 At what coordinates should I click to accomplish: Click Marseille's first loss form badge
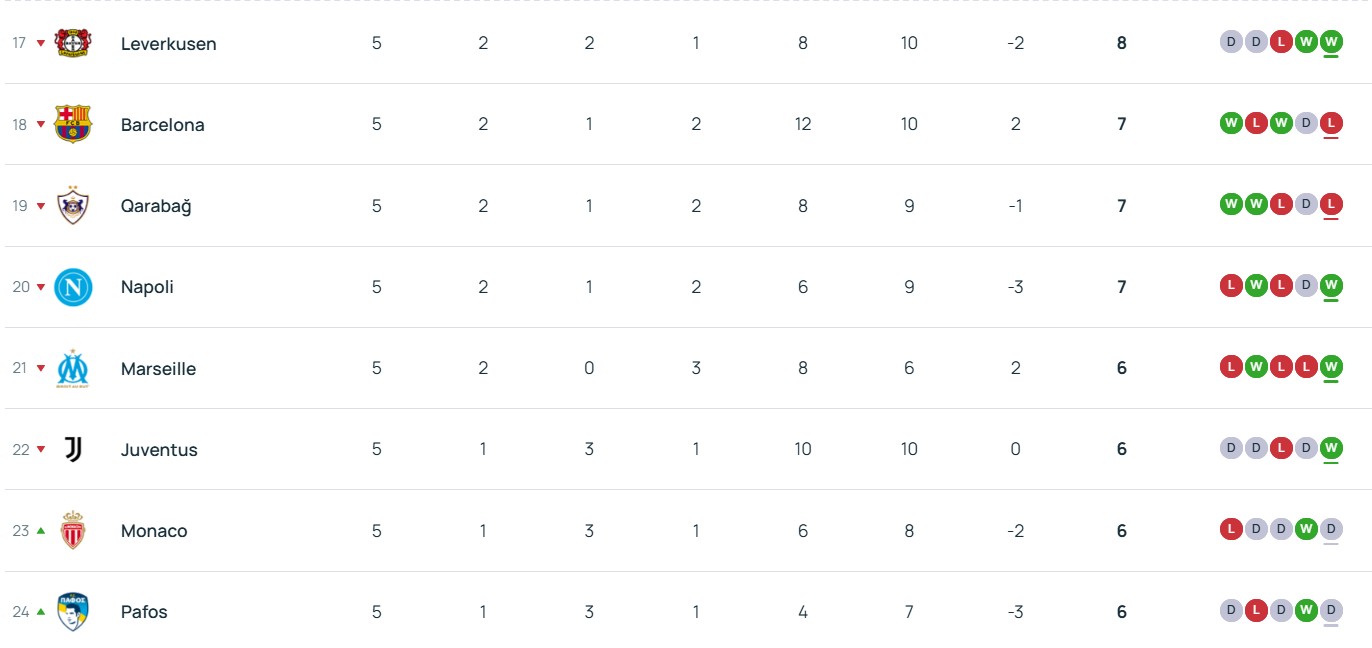pyautogui.click(x=1230, y=367)
